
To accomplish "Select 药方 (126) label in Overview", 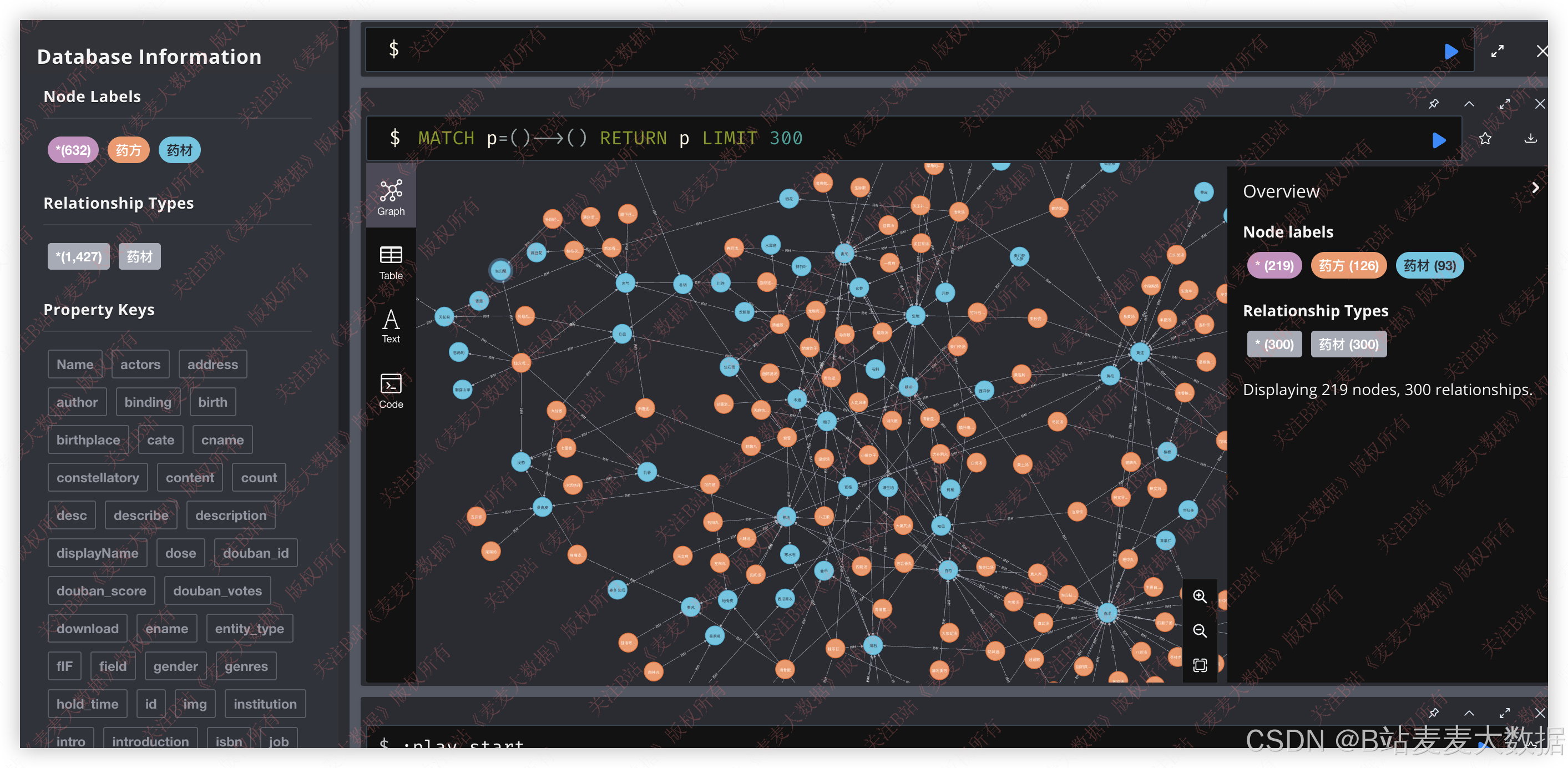I will point(1348,265).
